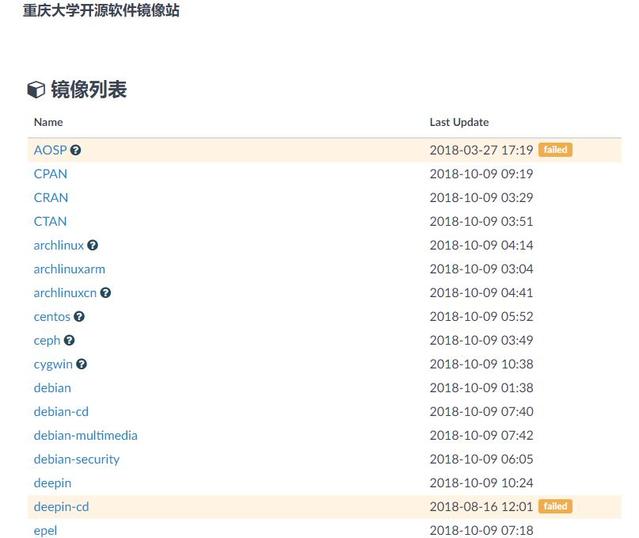Click the cube icon before 镜像列表
The width and height of the screenshot is (639, 538).
(x=36, y=90)
